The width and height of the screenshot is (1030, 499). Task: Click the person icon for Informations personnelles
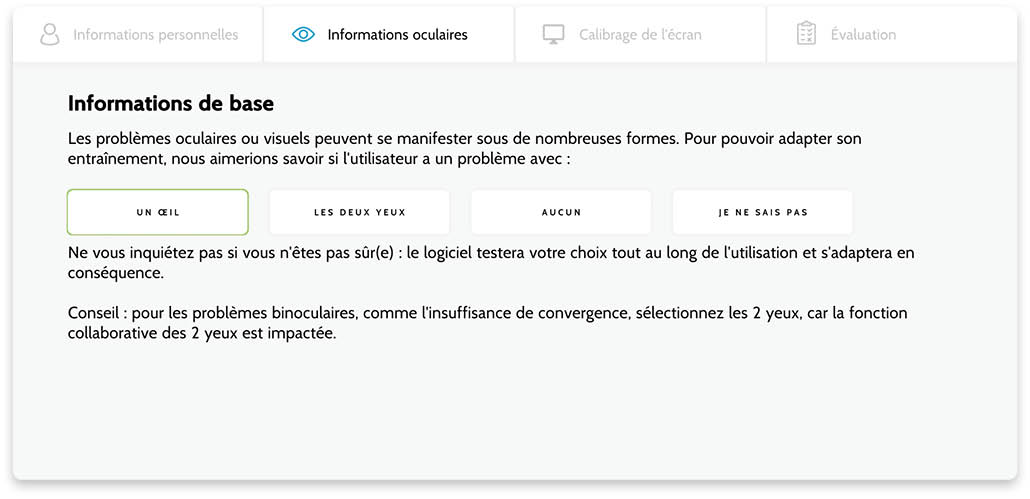coord(49,34)
